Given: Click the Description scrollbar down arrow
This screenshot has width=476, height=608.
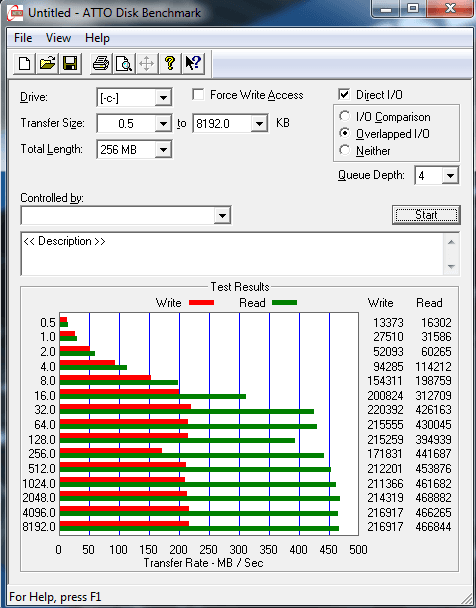Looking at the screenshot, I should pyautogui.click(x=451, y=266).
